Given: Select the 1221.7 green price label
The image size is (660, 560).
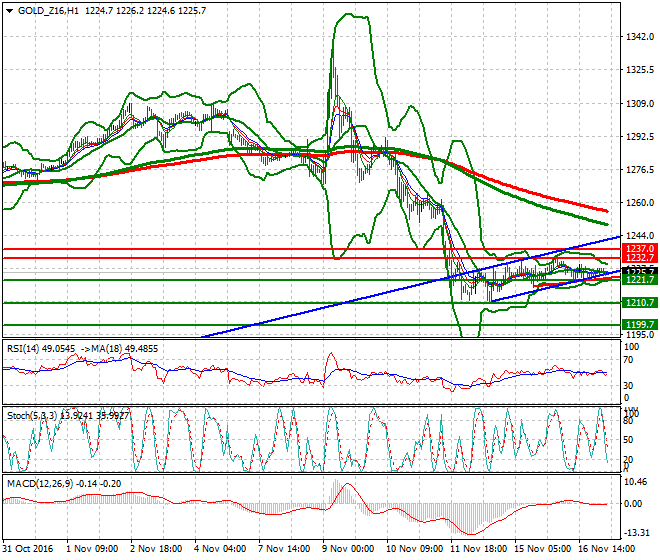Looking at the screenshot, I should 639,280.
